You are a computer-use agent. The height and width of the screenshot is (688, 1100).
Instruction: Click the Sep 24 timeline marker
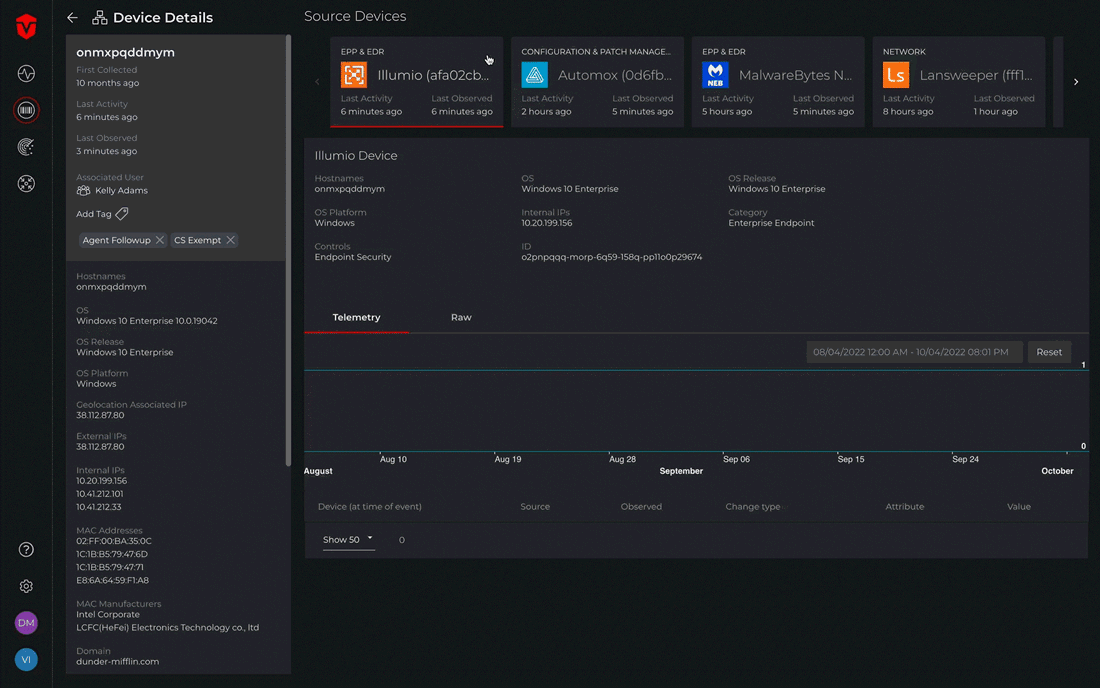(965, 459)
